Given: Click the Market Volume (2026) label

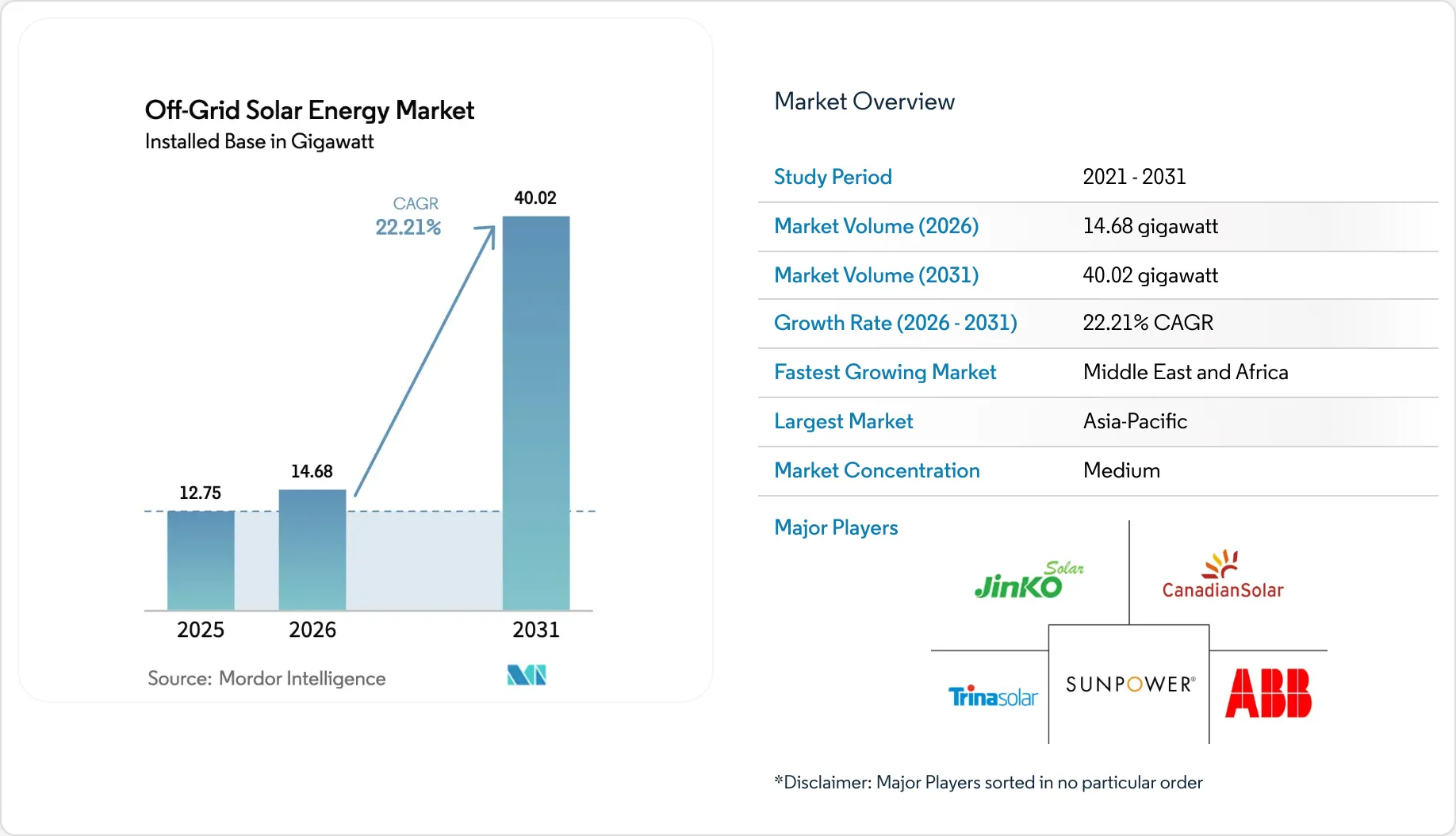Looking at the screenshot, I should pyautogui.click(x=876, y=226).
